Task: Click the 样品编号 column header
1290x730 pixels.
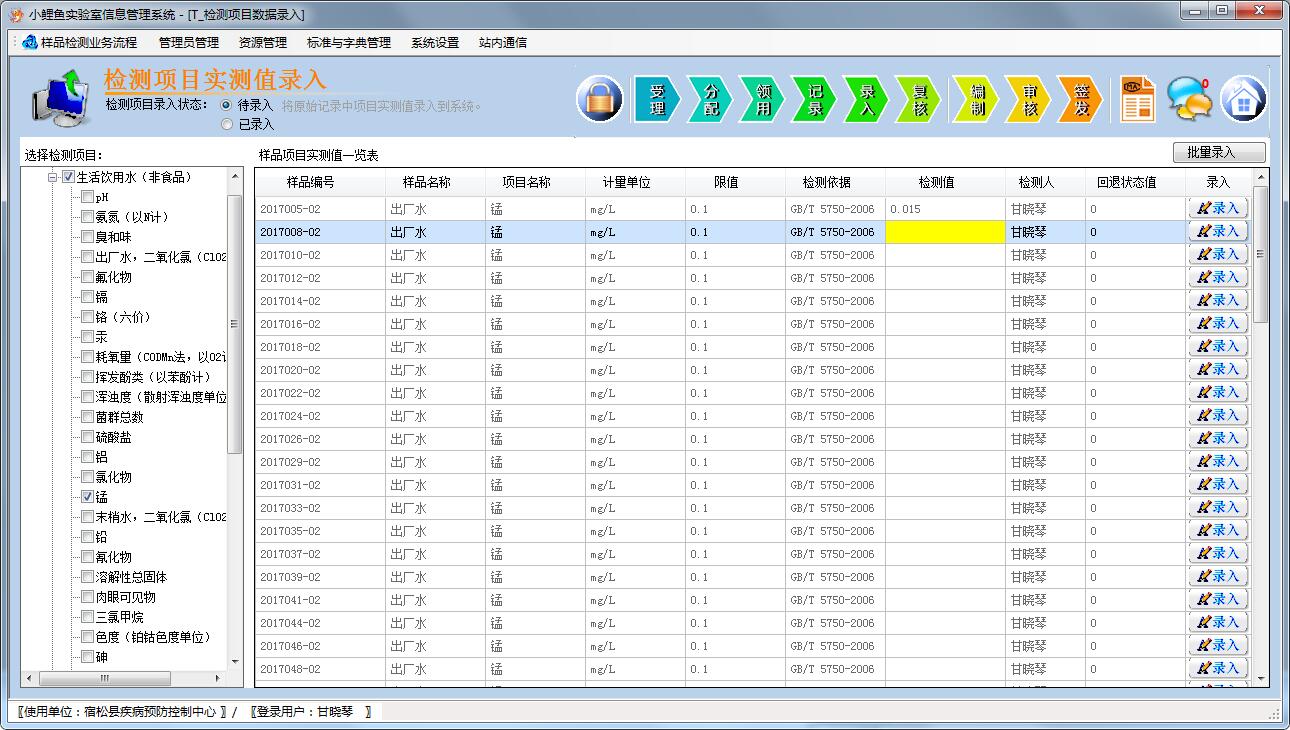Action: tap(320, 182)
